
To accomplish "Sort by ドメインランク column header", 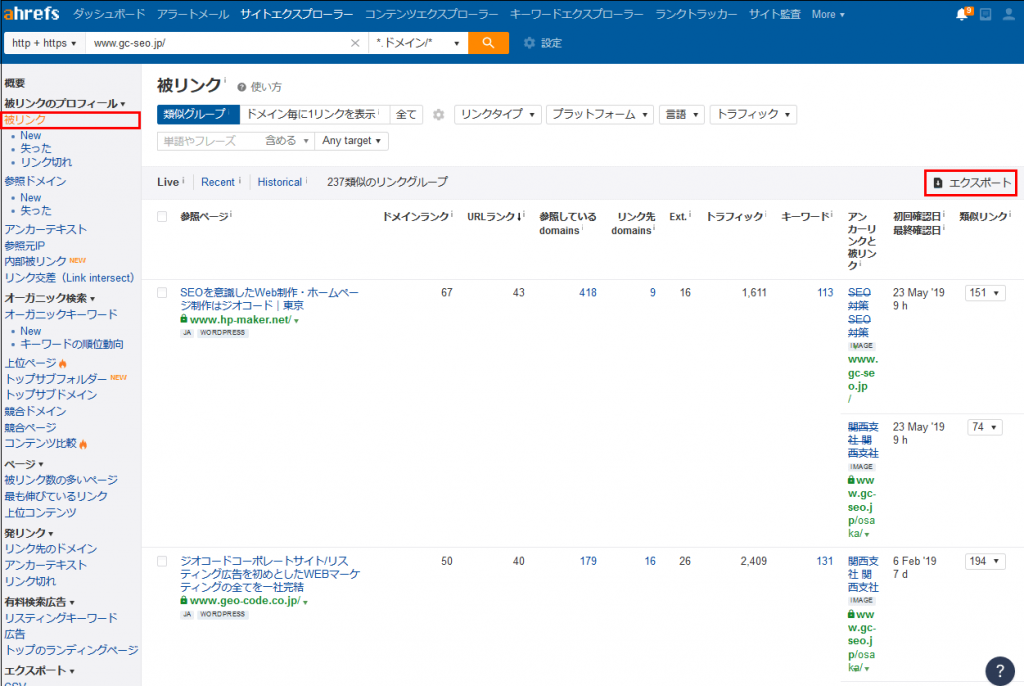I will [x=417, y=216].
